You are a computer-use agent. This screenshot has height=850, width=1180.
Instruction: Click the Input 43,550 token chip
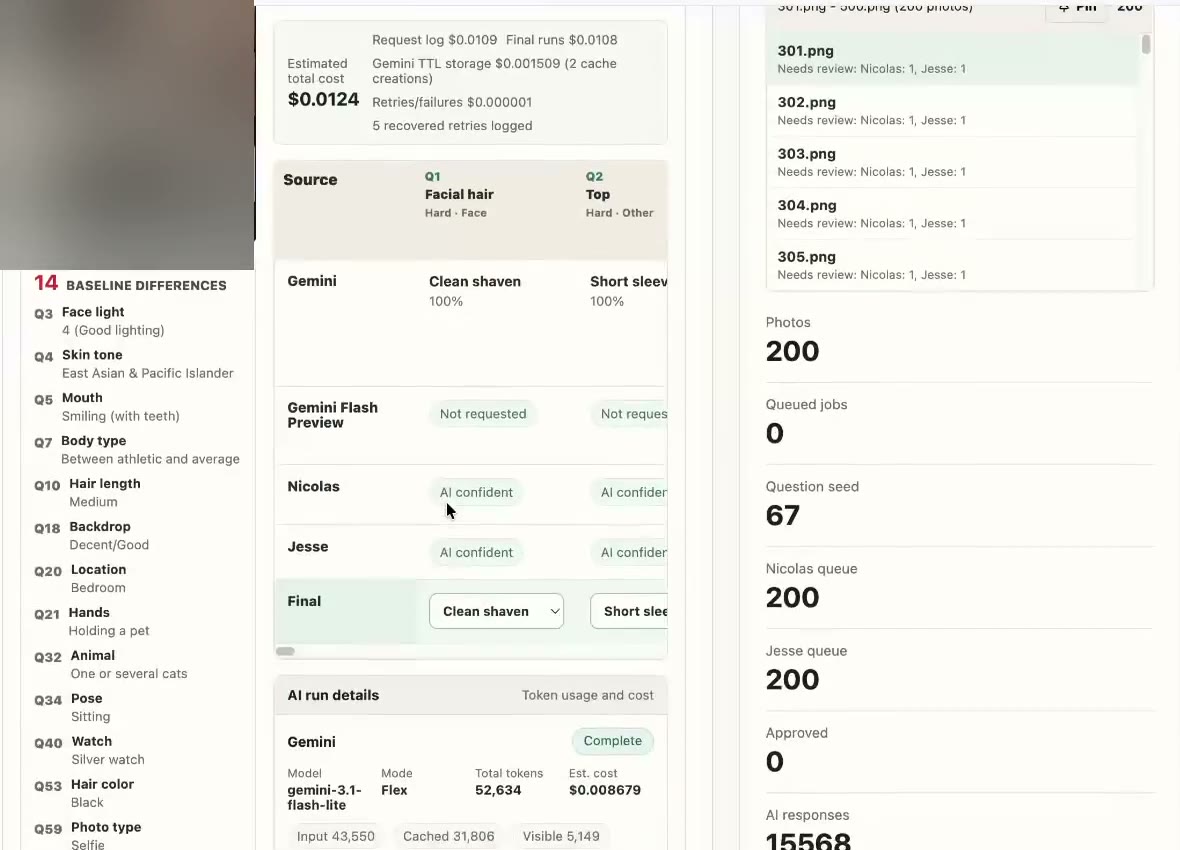point(336,836)
